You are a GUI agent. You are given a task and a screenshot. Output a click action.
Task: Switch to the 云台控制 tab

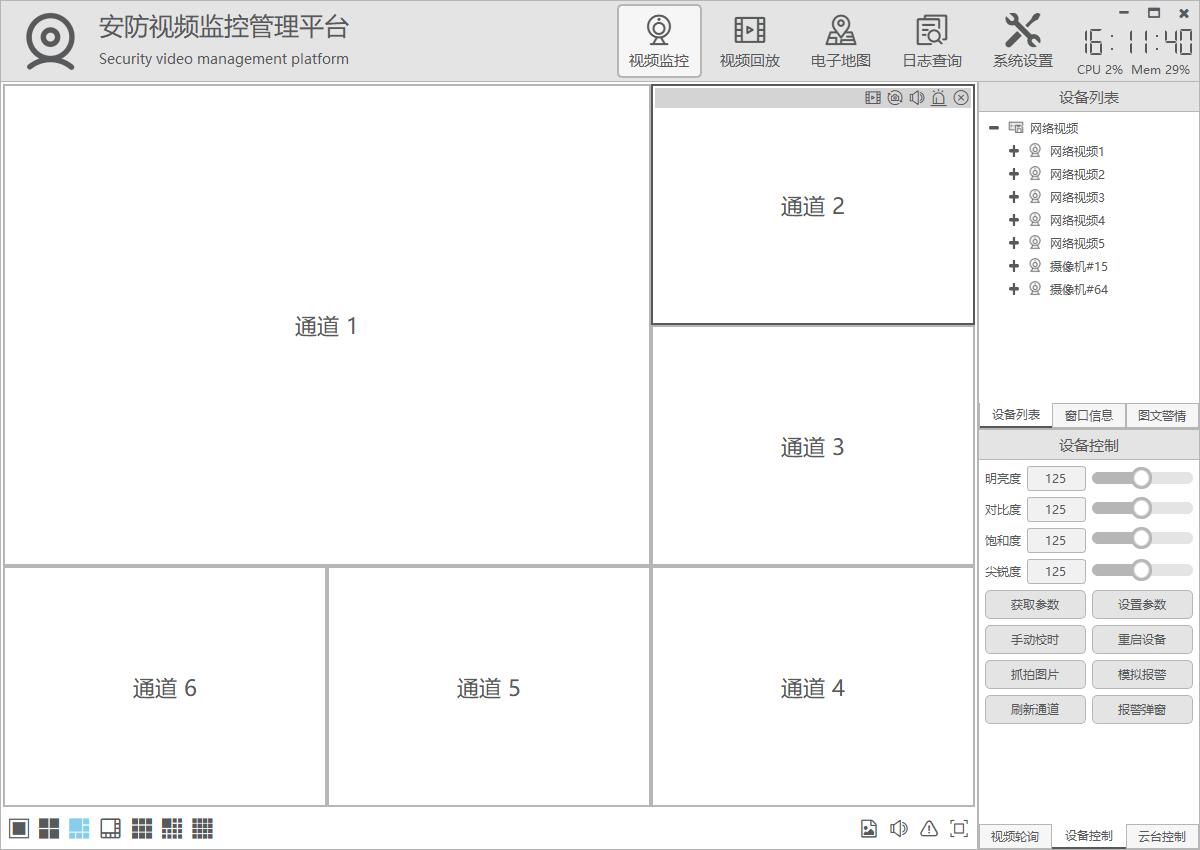(x=1161, y=836)
